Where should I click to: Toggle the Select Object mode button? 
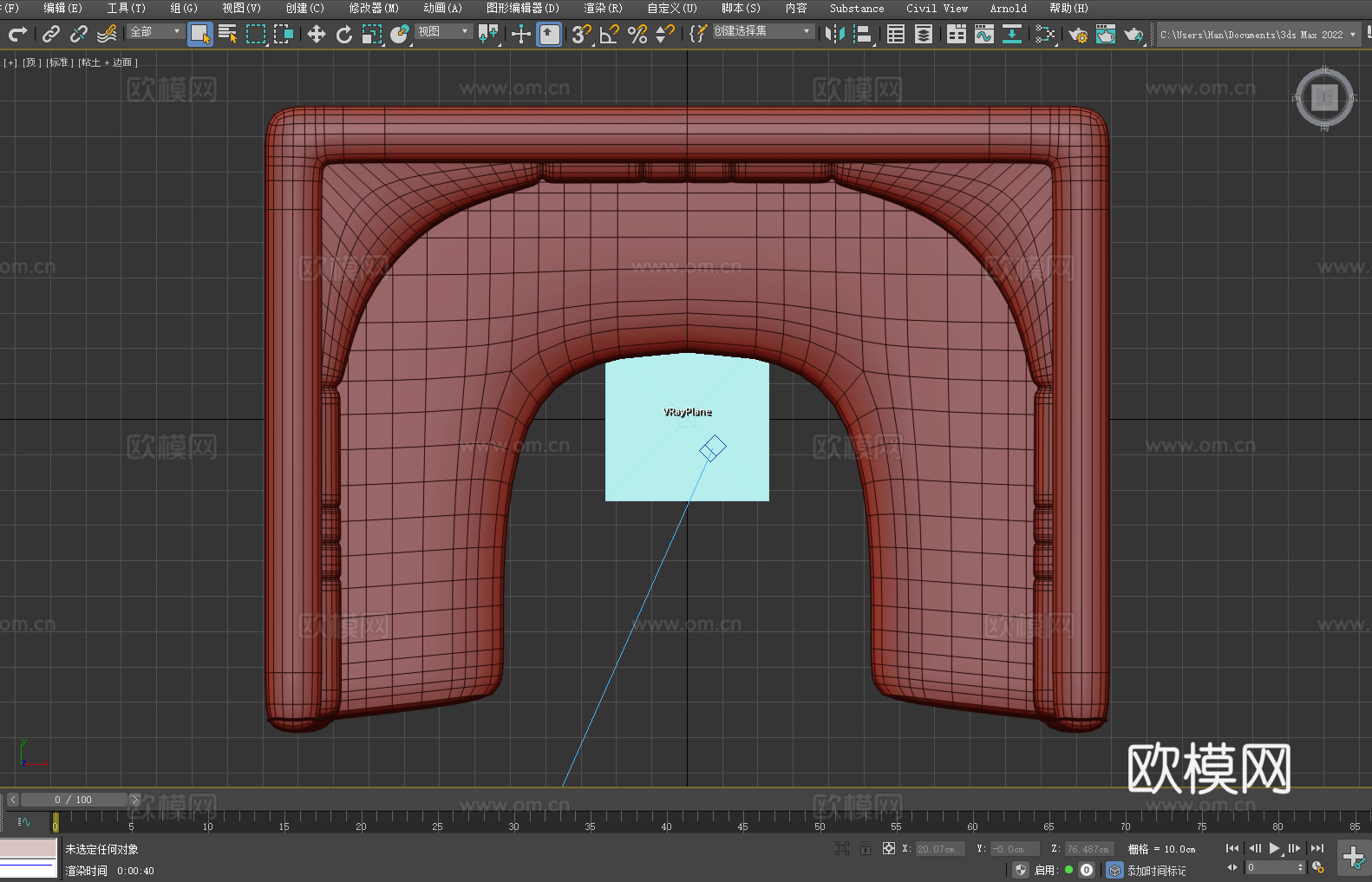[200, 34]
